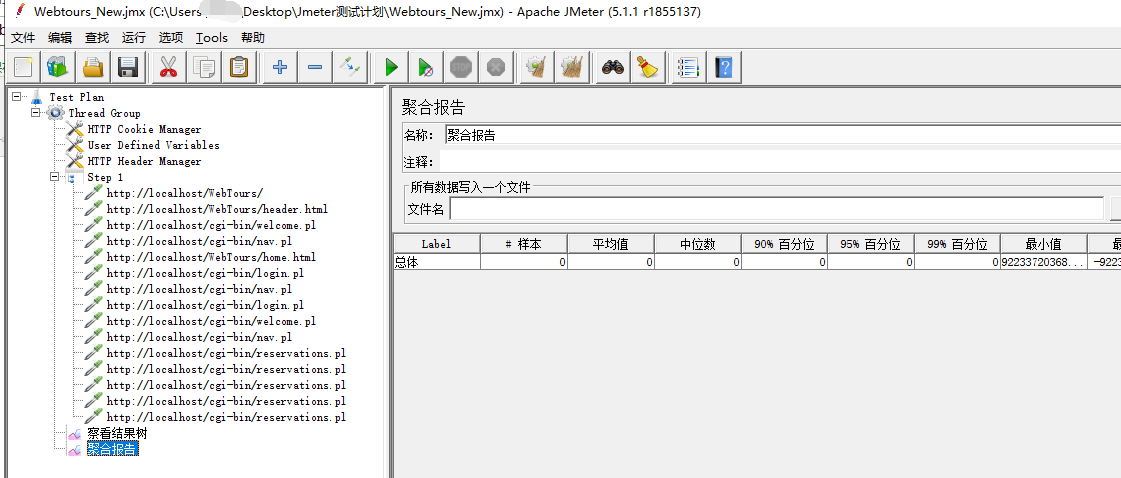Open Search with binoculars icon
This screenshot has width=1121, height=478.
pyautogui.click(x=613, y=68)
